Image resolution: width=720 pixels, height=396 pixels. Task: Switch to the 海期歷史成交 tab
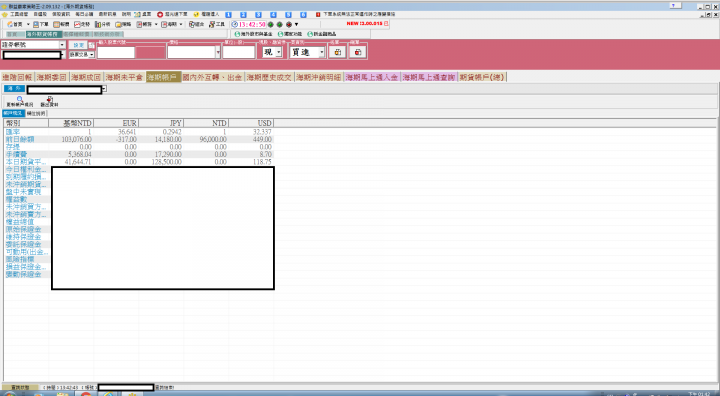(269, 77)
